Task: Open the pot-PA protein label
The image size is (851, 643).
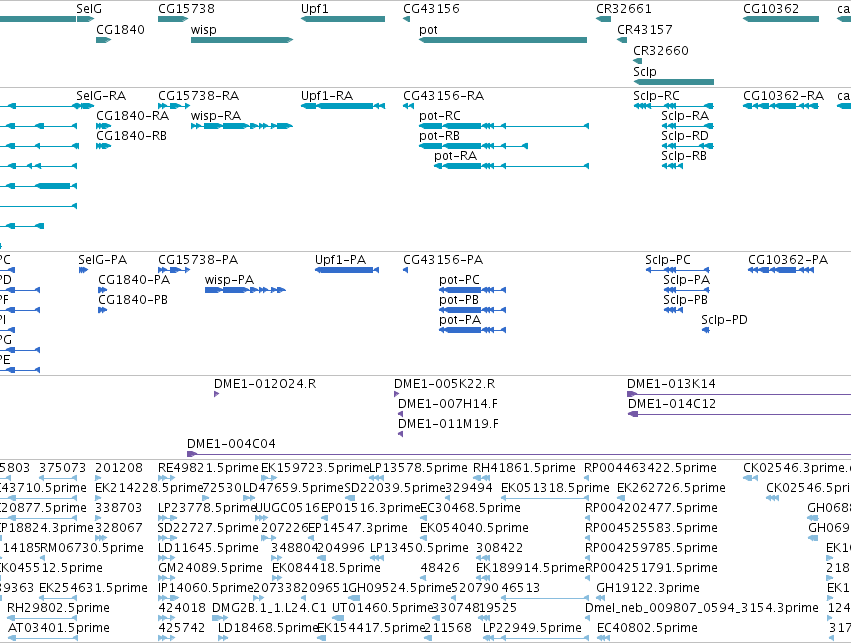Action: (460, 320)
